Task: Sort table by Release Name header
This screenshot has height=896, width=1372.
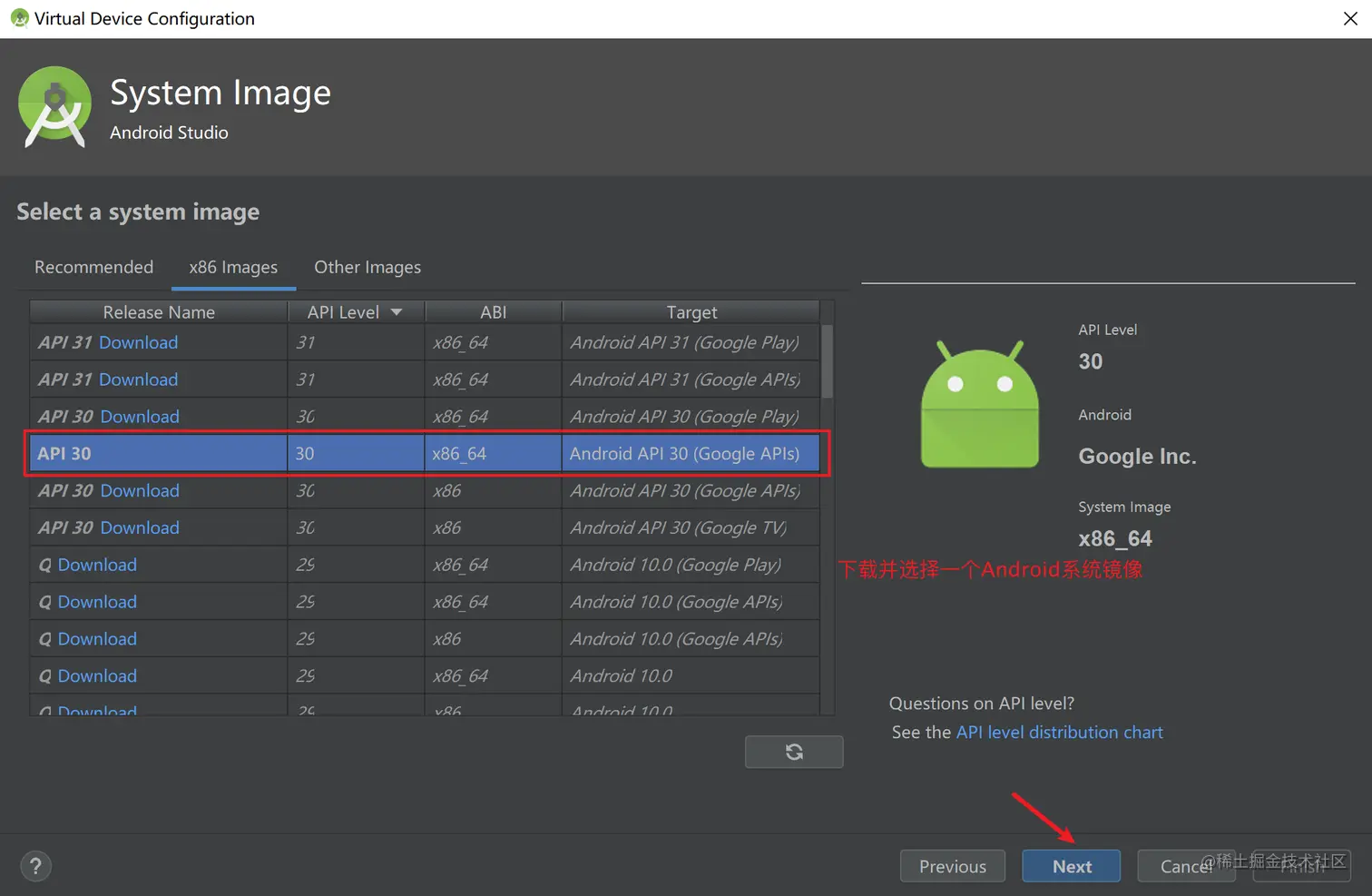Action: (x=159, y=312)
